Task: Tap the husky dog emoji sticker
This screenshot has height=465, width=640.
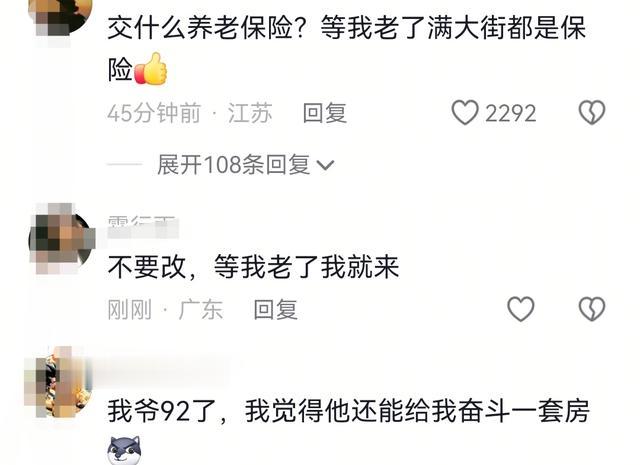Action: pos(124,450)
